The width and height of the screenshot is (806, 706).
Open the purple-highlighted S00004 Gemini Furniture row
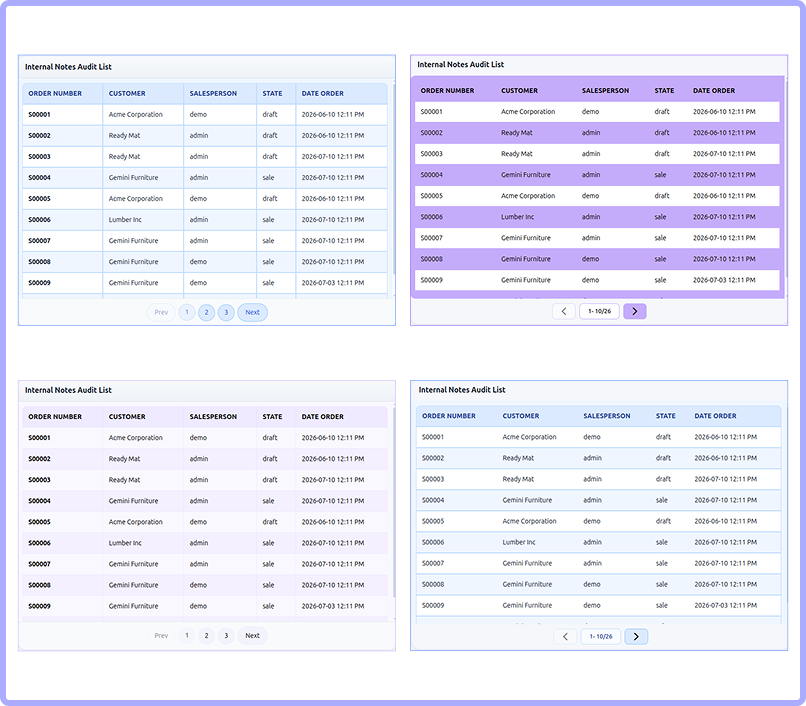click(597, 175)
